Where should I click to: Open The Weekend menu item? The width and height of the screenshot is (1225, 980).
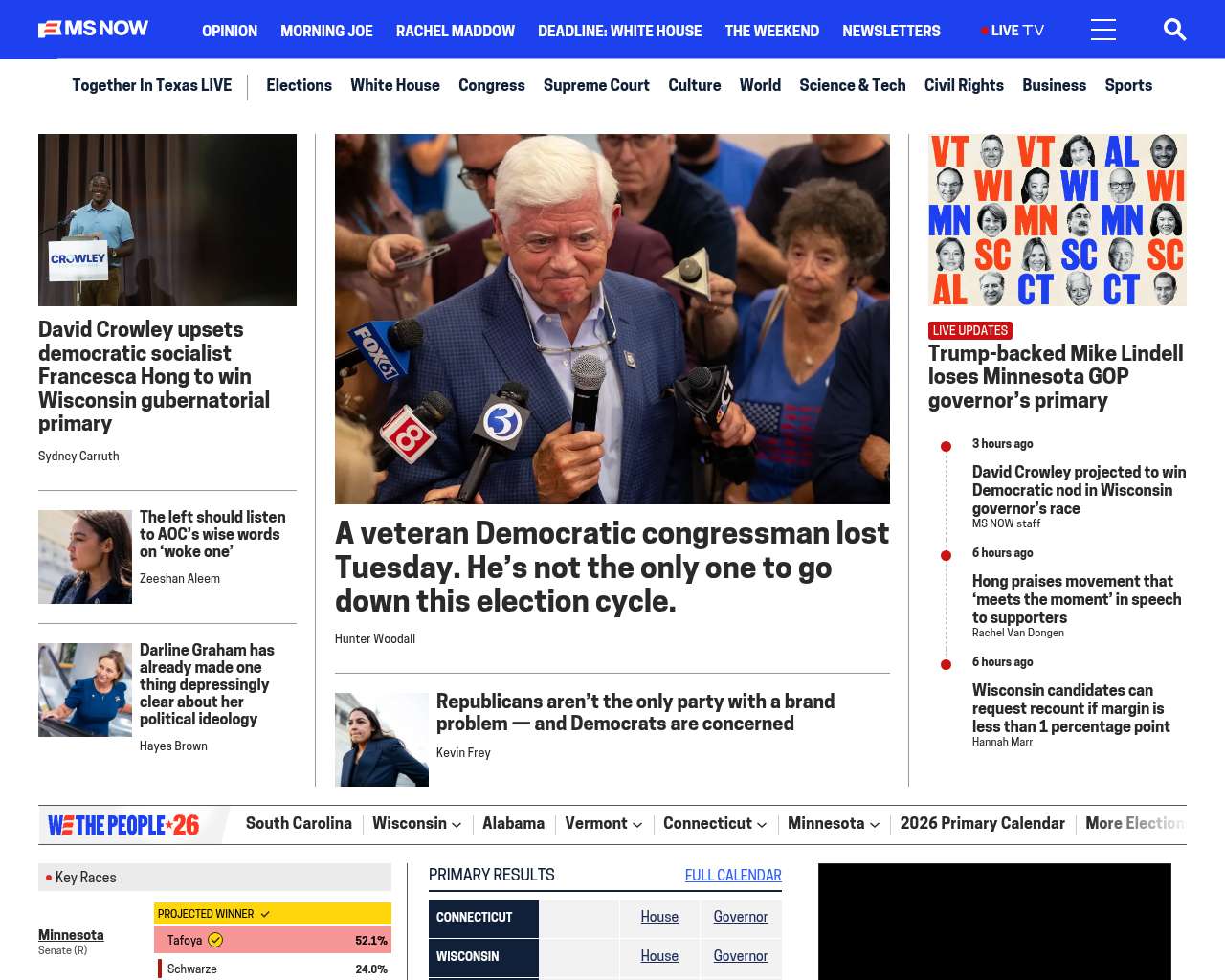pos(772,31)
